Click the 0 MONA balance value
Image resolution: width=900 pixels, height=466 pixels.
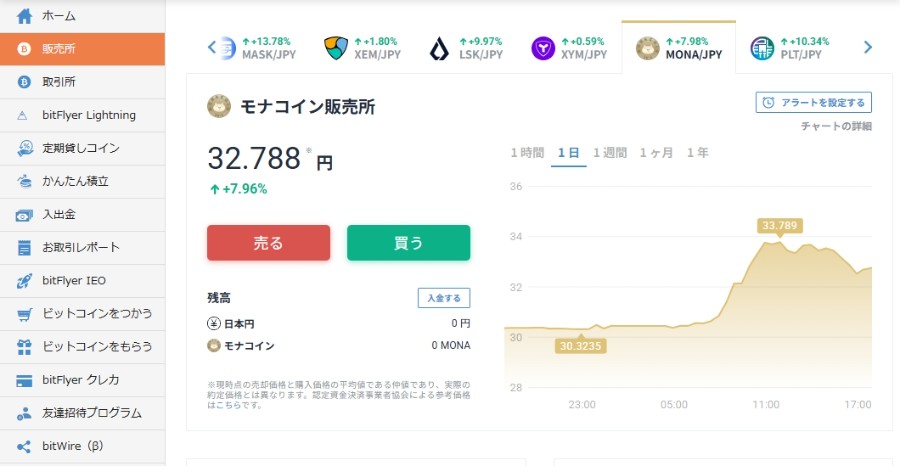[x=451, y=345]
